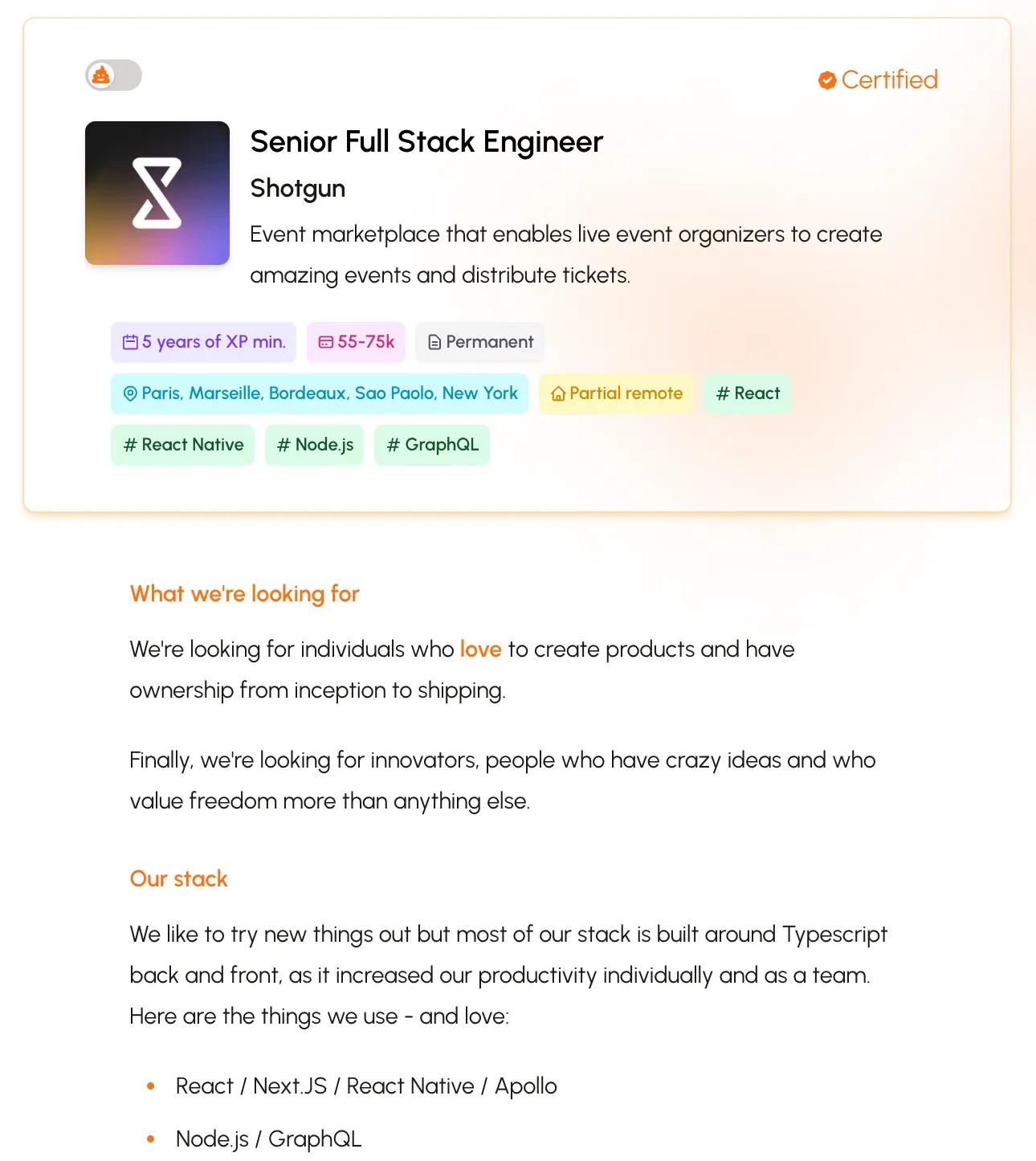Select the Permanent contract tag
Viewport: 1036px width, 1161px height.
[480, 342]
